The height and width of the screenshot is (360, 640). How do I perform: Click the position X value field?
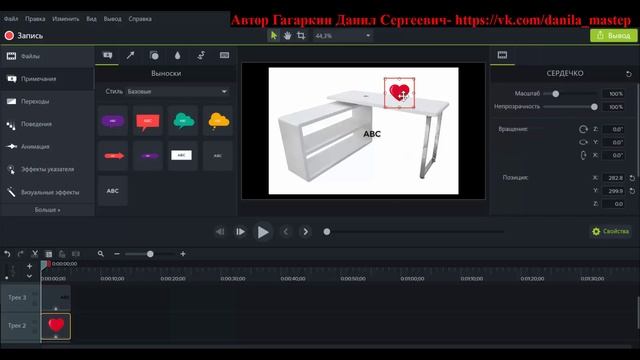coord(614,178)
